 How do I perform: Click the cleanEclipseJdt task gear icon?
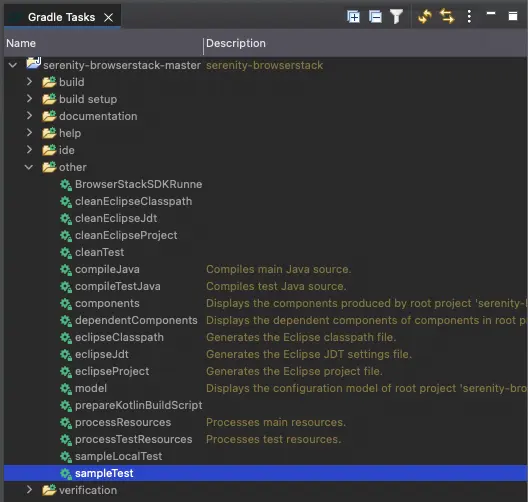[66, 219]
